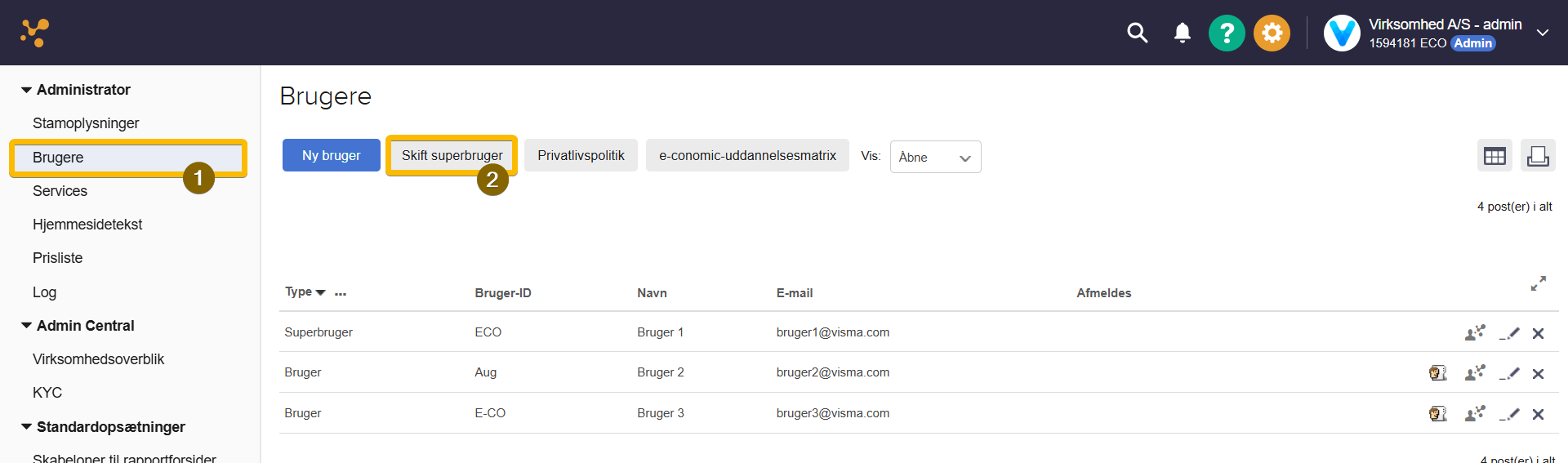Click the green help question mark icon
The width and height of the screenshot is (1568, 463).
(1226, 33)
